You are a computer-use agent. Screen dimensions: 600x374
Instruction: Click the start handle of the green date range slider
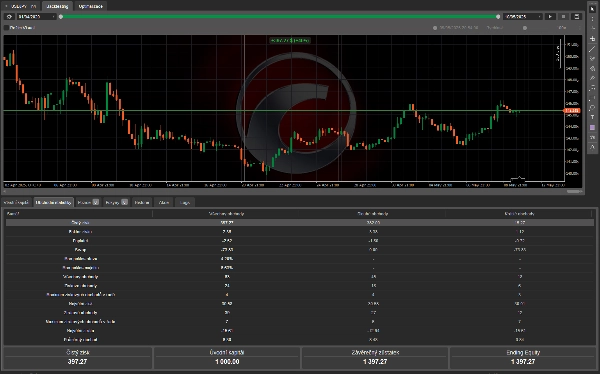pos(61,16)
